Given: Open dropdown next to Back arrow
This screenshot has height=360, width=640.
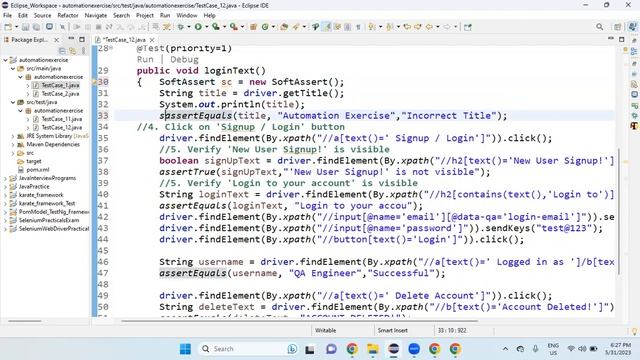Looking at the screenshot, I should point(437,27).
